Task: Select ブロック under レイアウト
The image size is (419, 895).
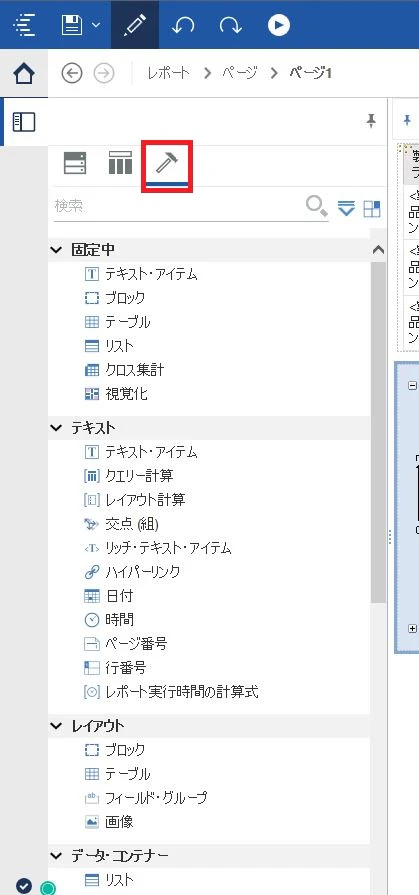Action: pyautogui.click(x=115, y=750)
